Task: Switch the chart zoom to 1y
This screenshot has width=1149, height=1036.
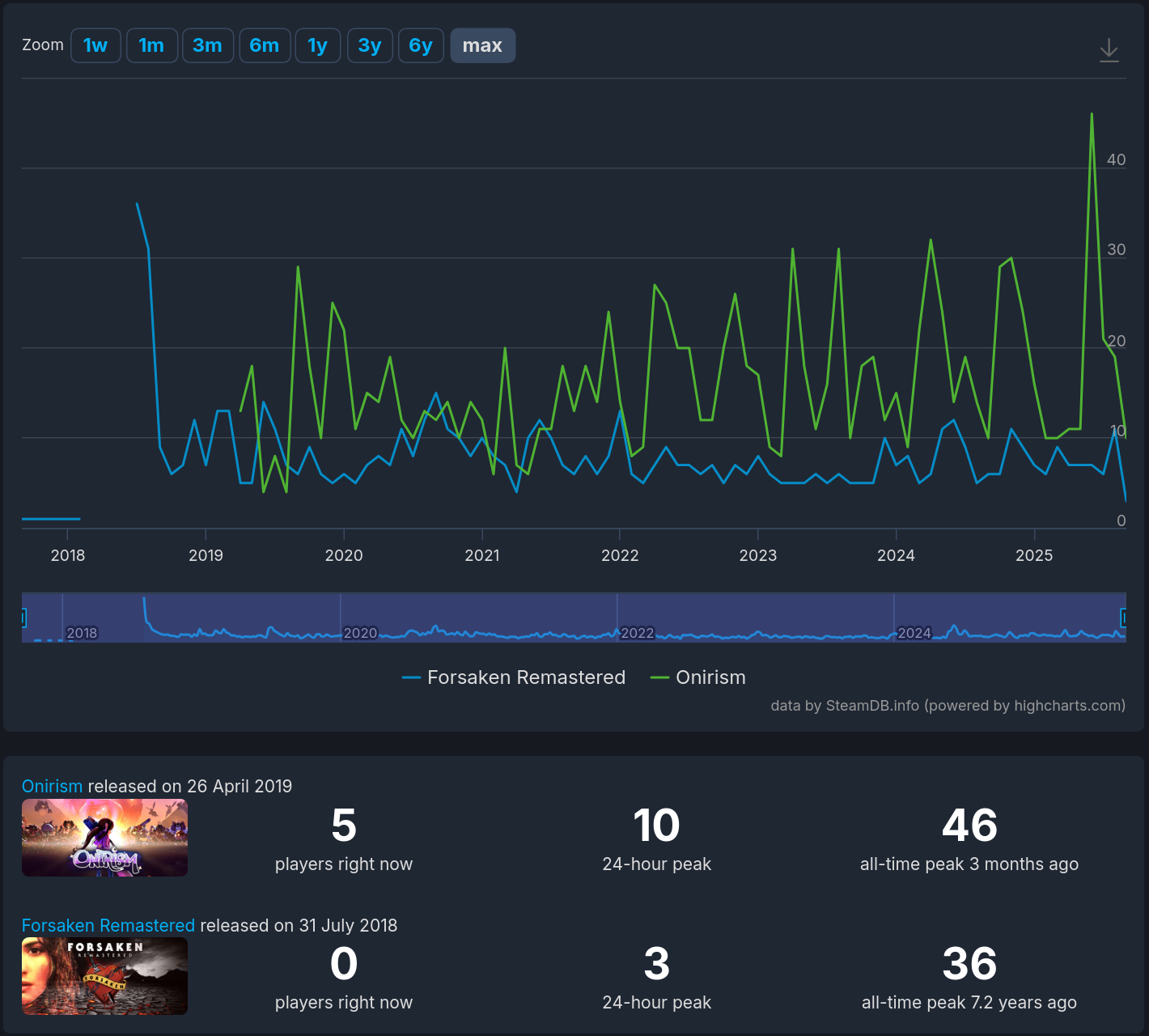Action: coord(318,45)
